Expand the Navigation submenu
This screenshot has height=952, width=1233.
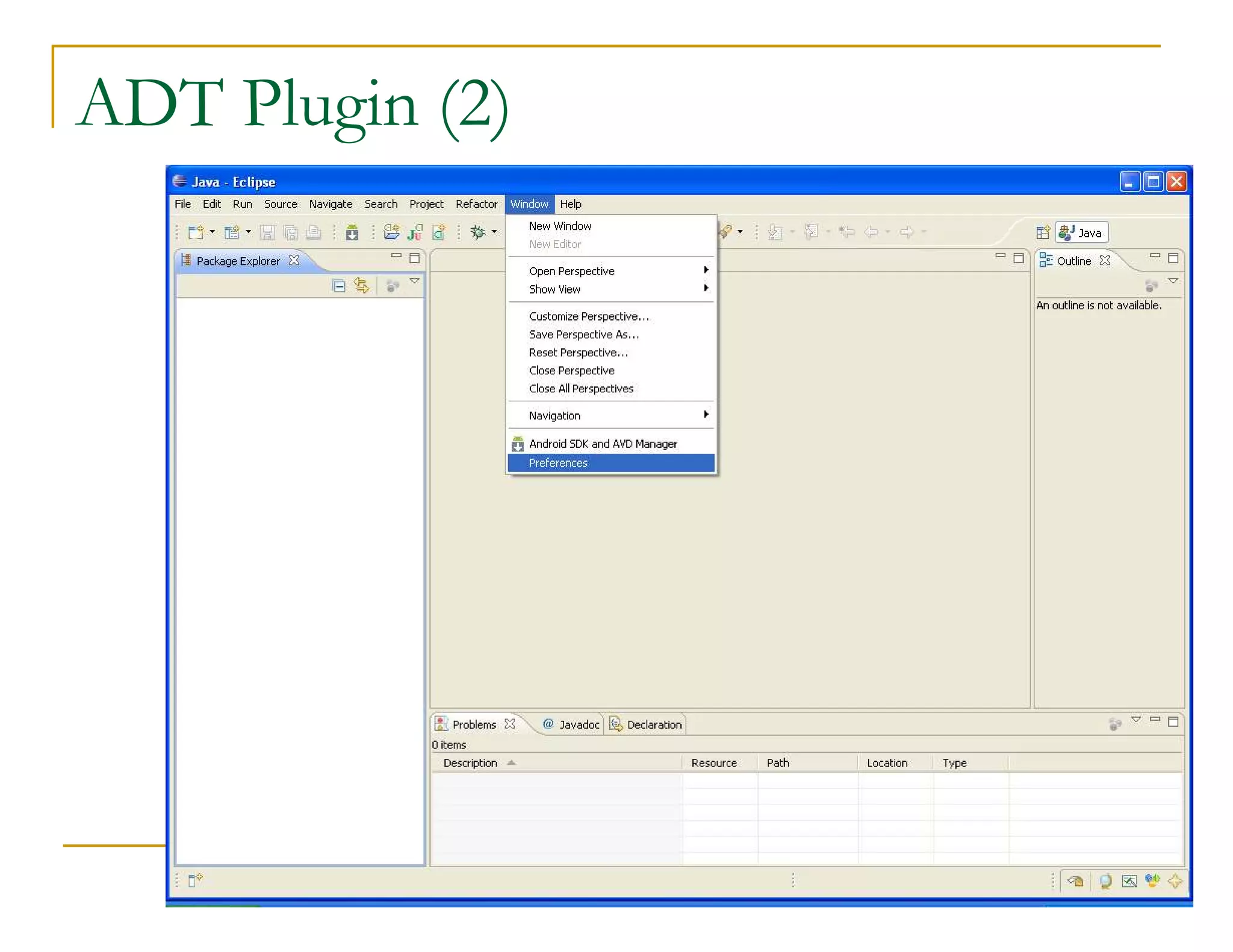(611, 416)
